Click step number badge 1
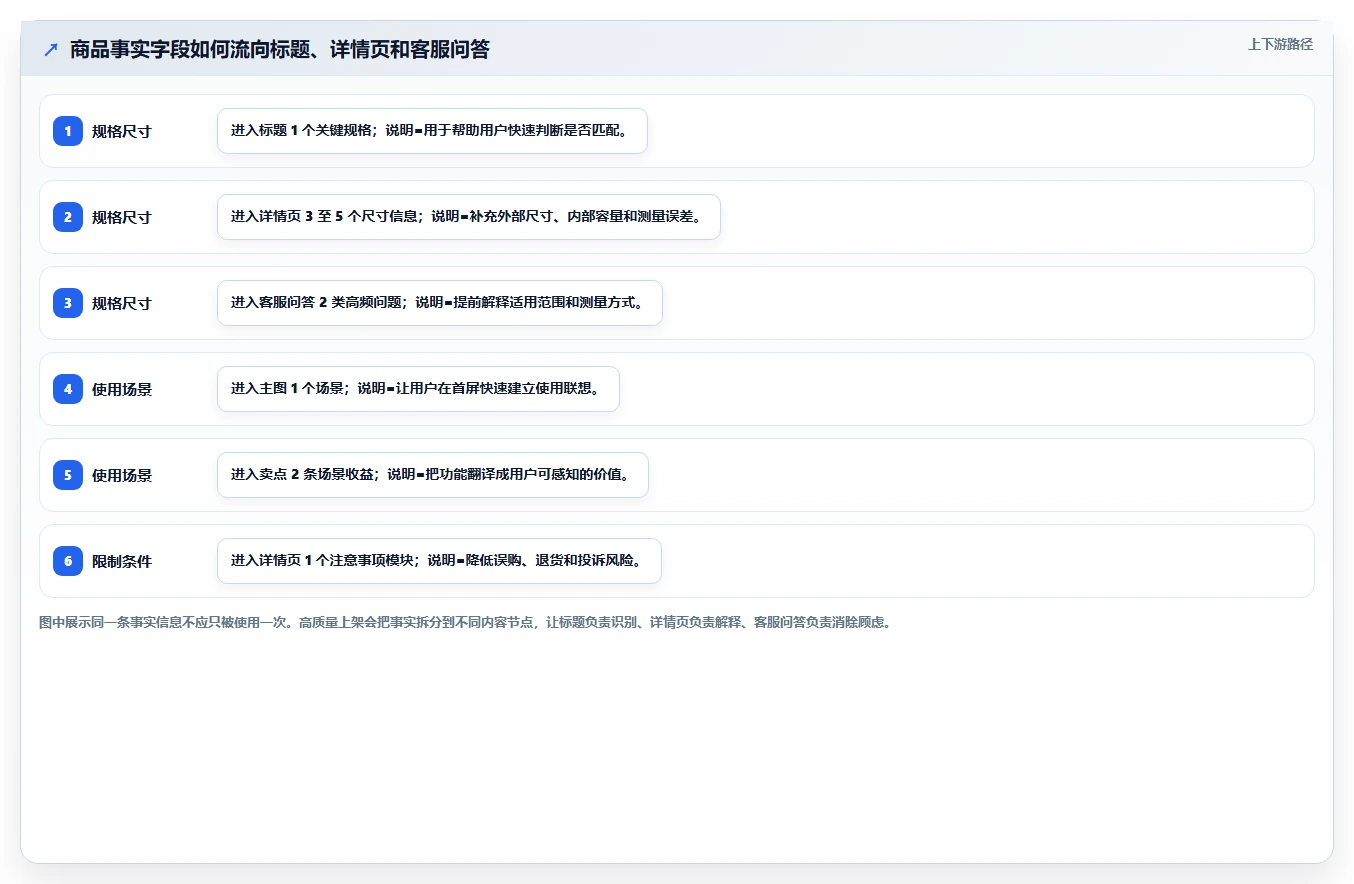Image resolution: width=1354 pixels, height=884 pixels. [x=68, y=131]
